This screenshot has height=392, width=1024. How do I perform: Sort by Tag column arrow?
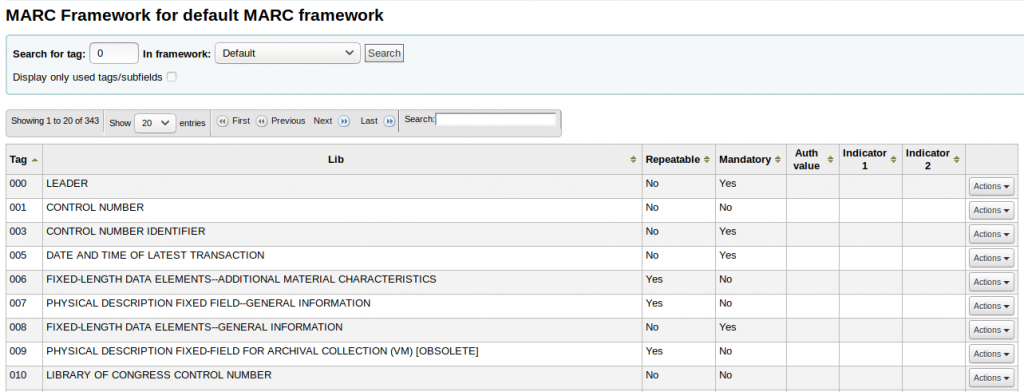(x=35, y=159)
